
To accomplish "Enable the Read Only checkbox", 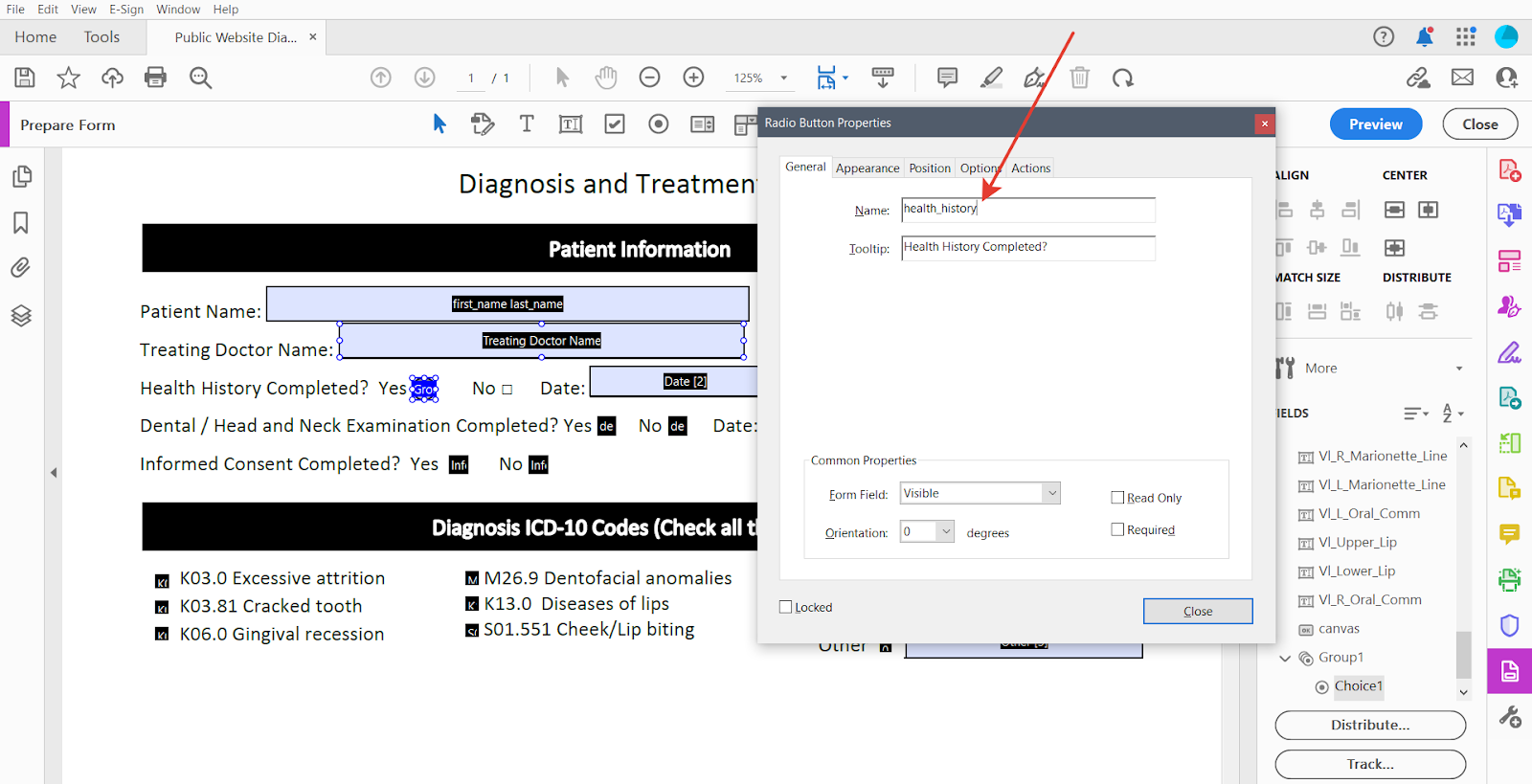I will [1117, 498].
